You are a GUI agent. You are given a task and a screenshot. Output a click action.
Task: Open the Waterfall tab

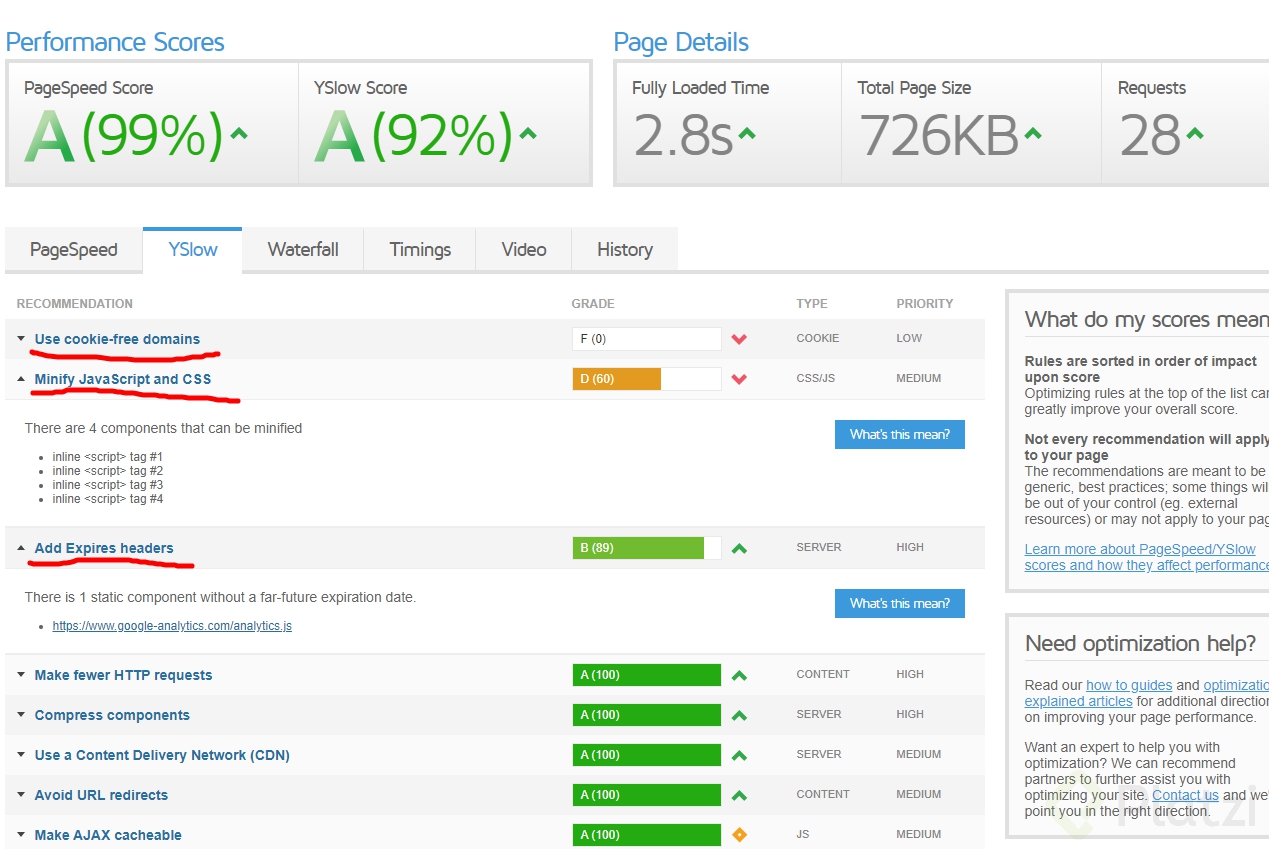click(x=303, y=250)
